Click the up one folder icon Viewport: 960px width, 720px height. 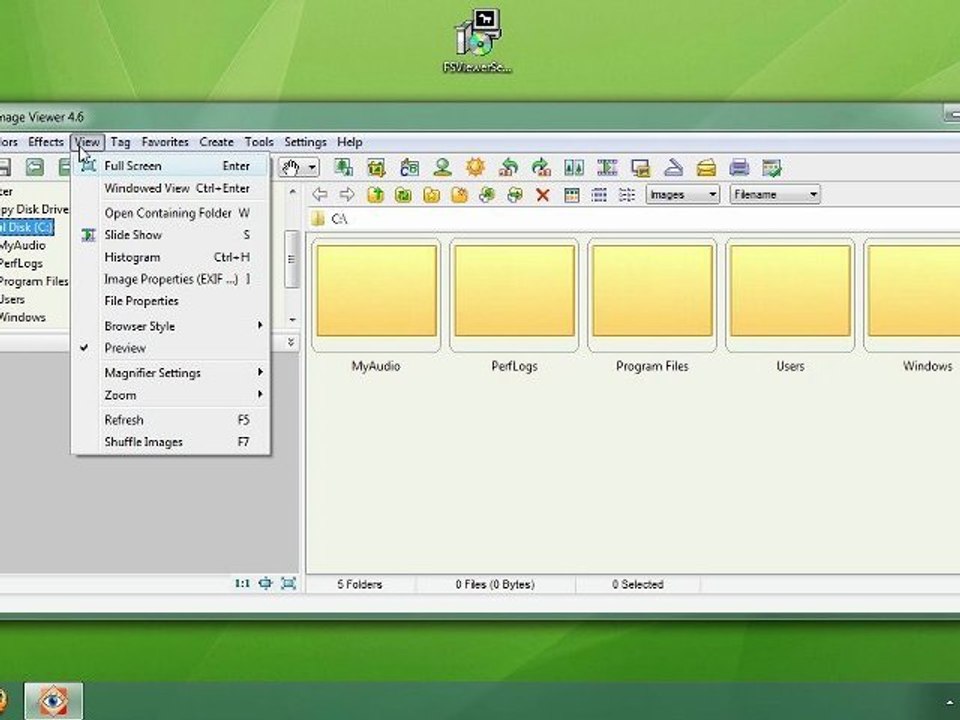tap(375, 195)
